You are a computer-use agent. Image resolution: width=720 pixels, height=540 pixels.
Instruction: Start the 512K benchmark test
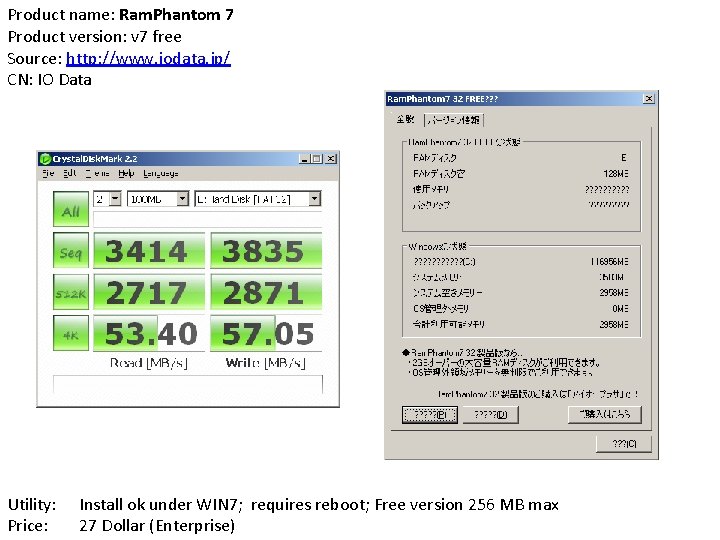(x=71, y=292)
